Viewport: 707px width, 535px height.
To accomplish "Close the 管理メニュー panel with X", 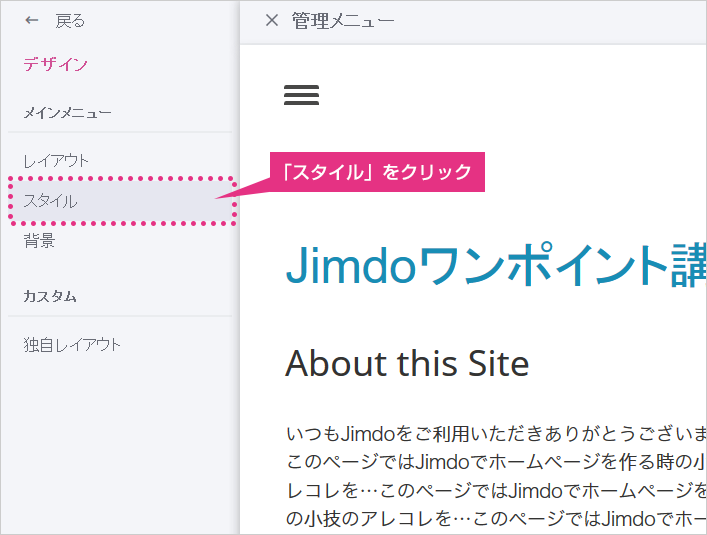I will (272, 20).
